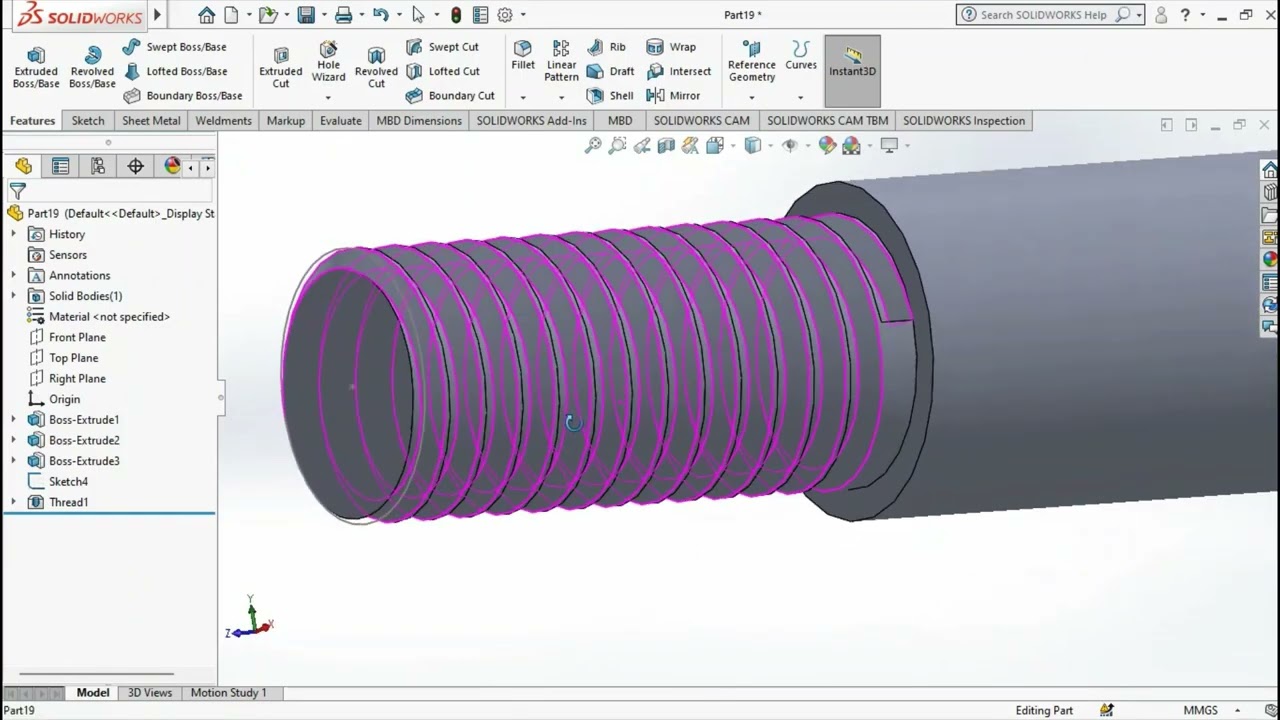
Task: Expand the History tree node
Action: [x=13, y=234]
